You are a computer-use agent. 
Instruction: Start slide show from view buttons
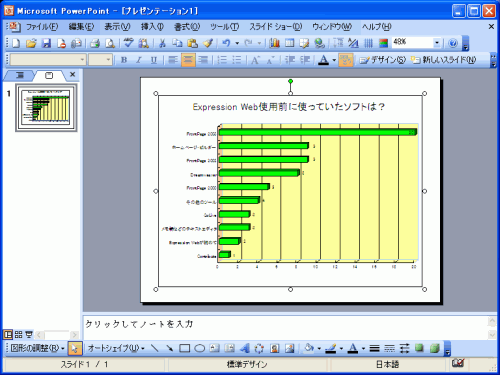click(x=29, y=334)
